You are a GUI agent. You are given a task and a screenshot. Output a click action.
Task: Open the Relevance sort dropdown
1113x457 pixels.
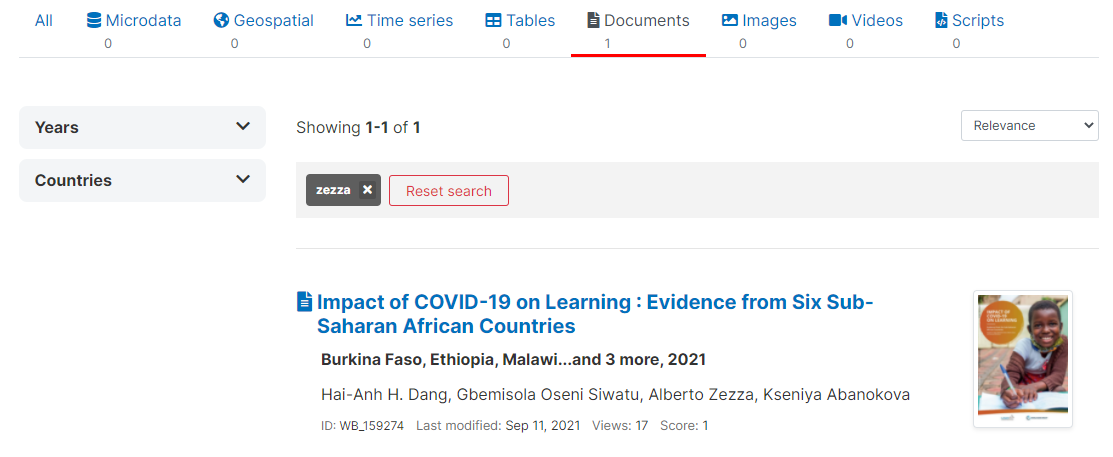point(1030,126)
